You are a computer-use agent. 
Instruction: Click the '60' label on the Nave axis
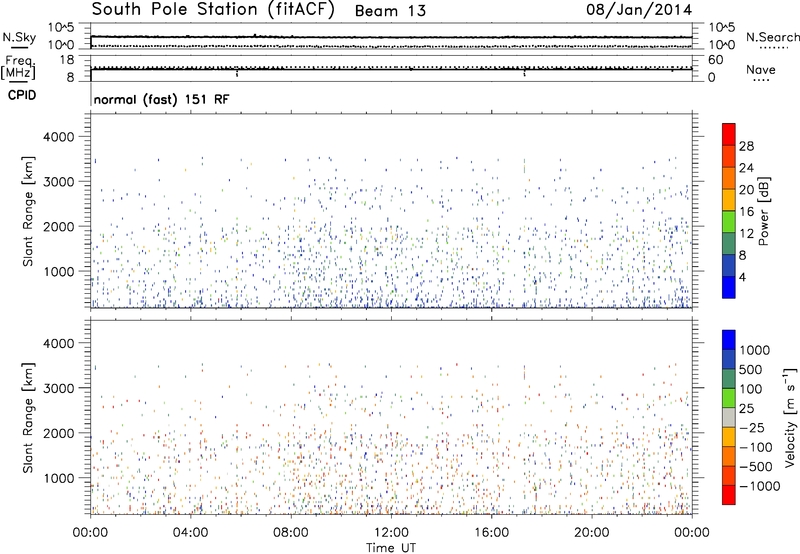(x=715, y=60)
